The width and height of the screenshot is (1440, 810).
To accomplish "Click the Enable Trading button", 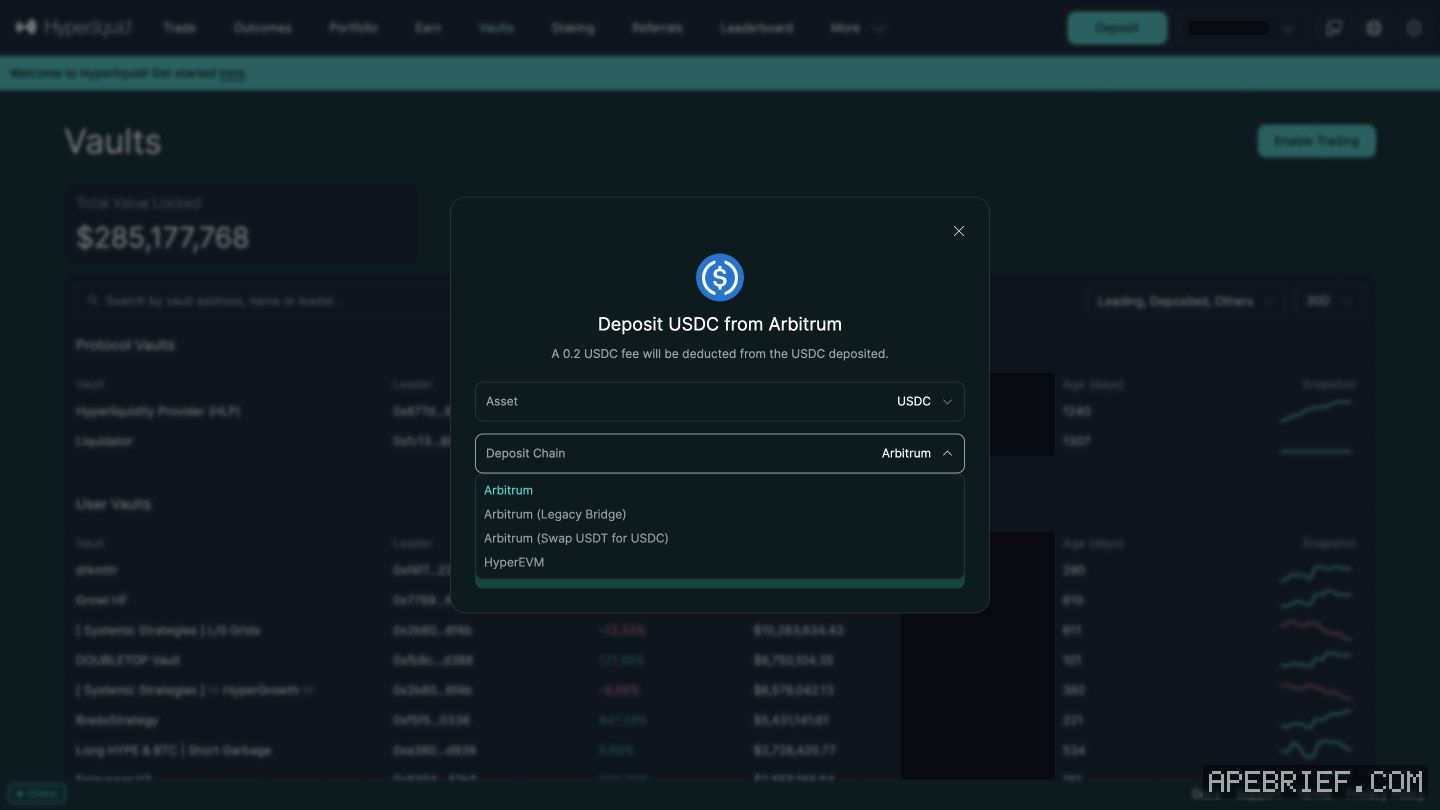I will coord(1316,141).
